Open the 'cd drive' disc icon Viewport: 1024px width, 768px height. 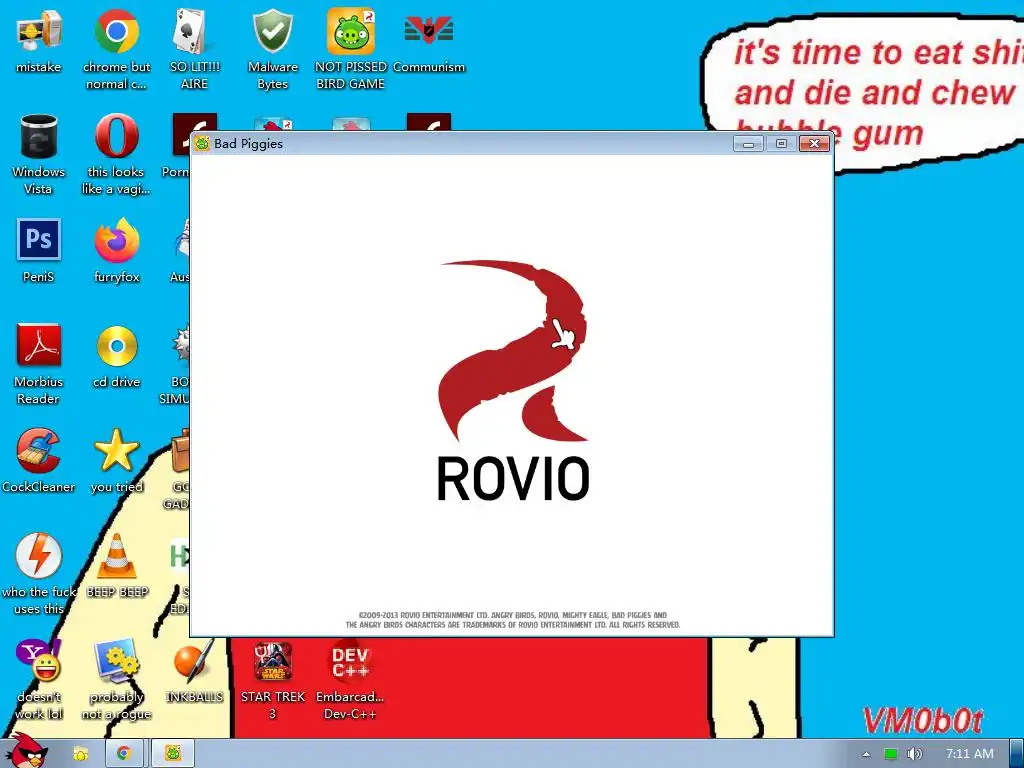coord(116,346)
